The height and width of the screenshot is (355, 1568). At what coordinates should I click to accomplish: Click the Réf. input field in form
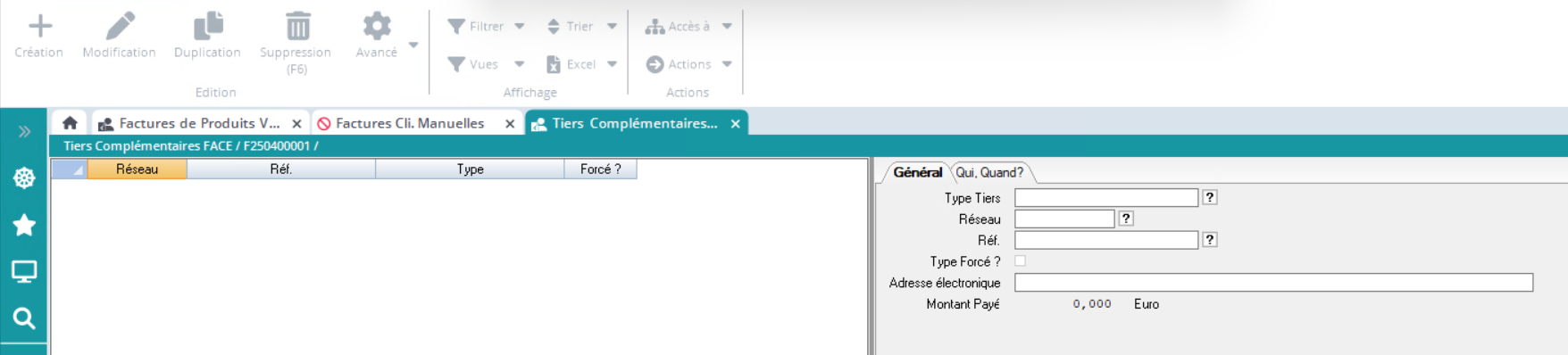tap(1106, 240)
